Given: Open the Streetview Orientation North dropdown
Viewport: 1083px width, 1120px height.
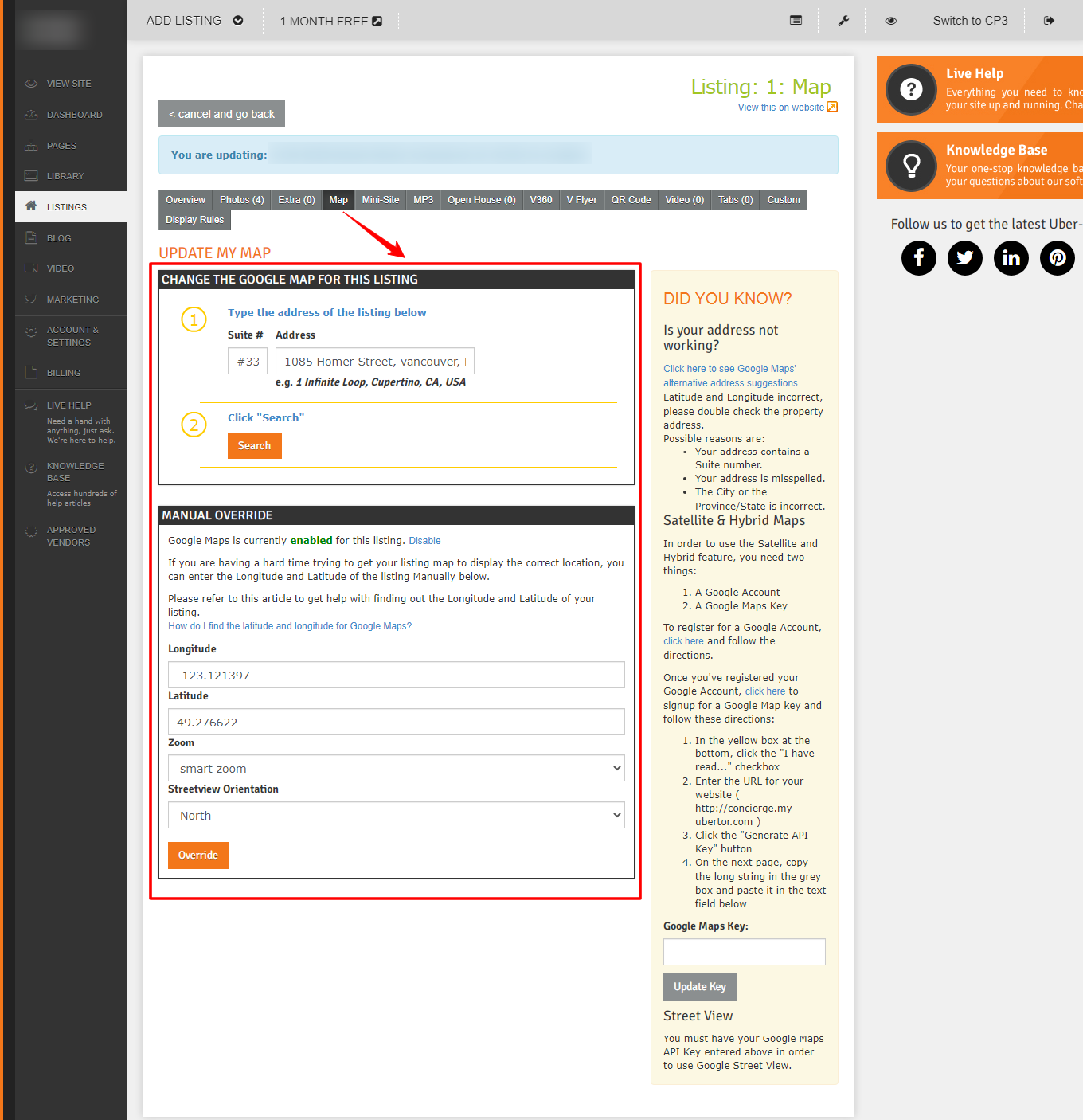Looking at the screenshot, I should 397,816.
